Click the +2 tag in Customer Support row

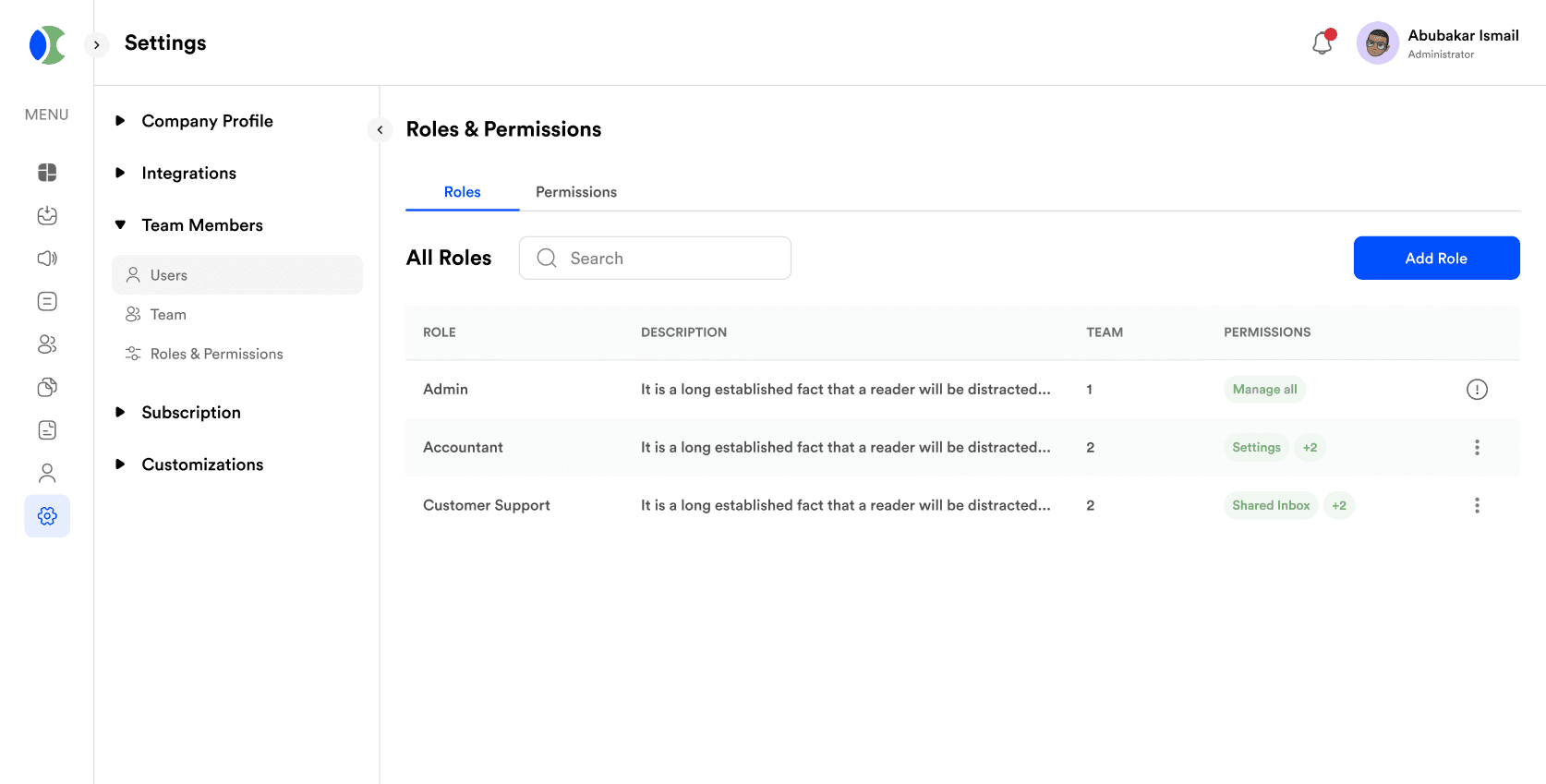(x=1339, y=506)
